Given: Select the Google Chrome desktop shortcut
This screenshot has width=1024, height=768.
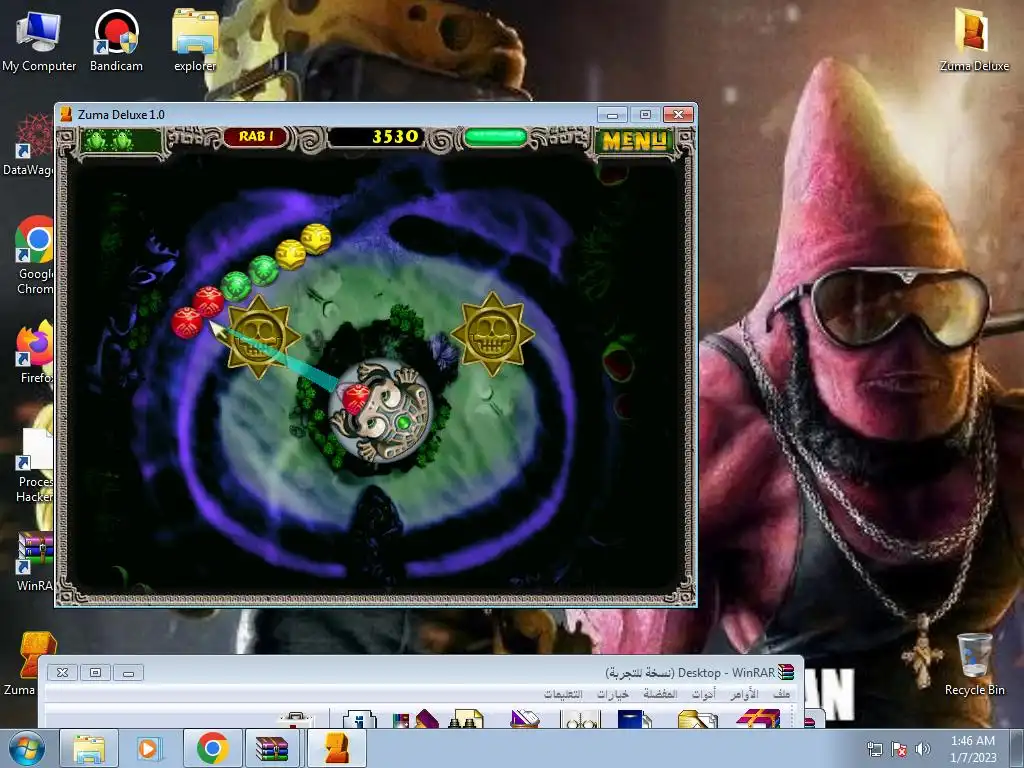Looking at the screenshot, I should (33, 256).
